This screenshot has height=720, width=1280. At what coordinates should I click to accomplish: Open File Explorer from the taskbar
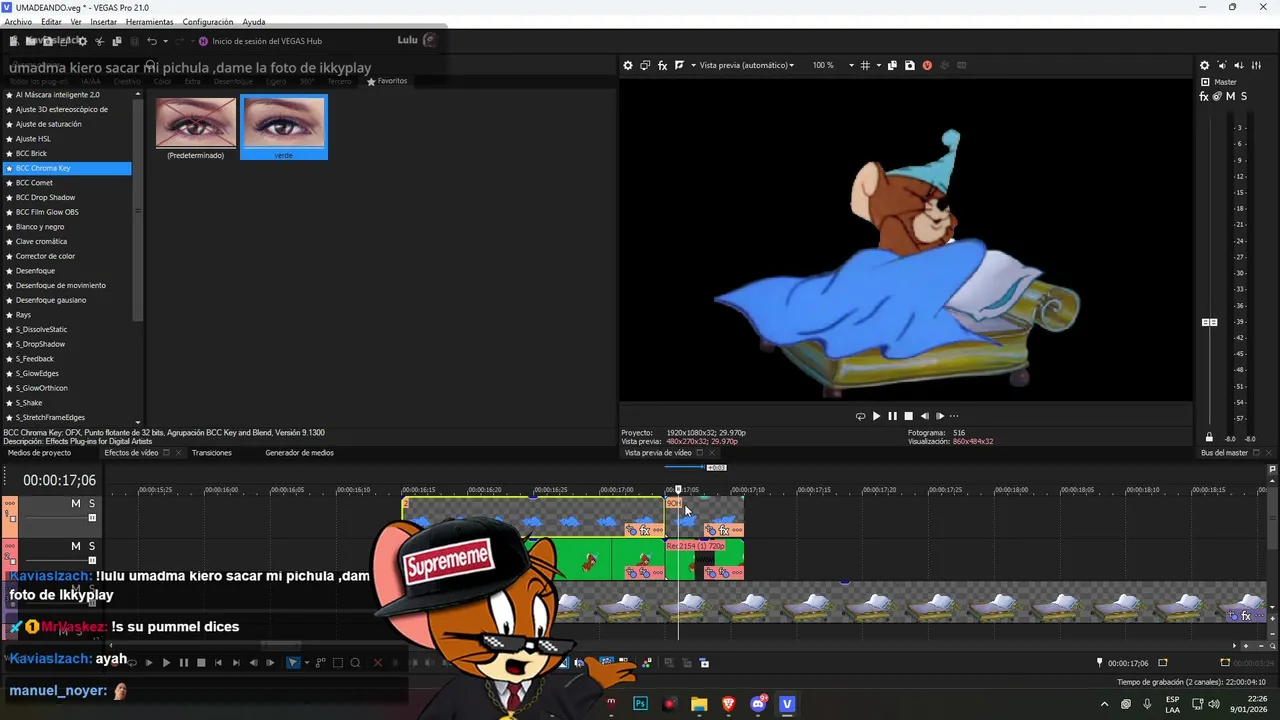699,704
